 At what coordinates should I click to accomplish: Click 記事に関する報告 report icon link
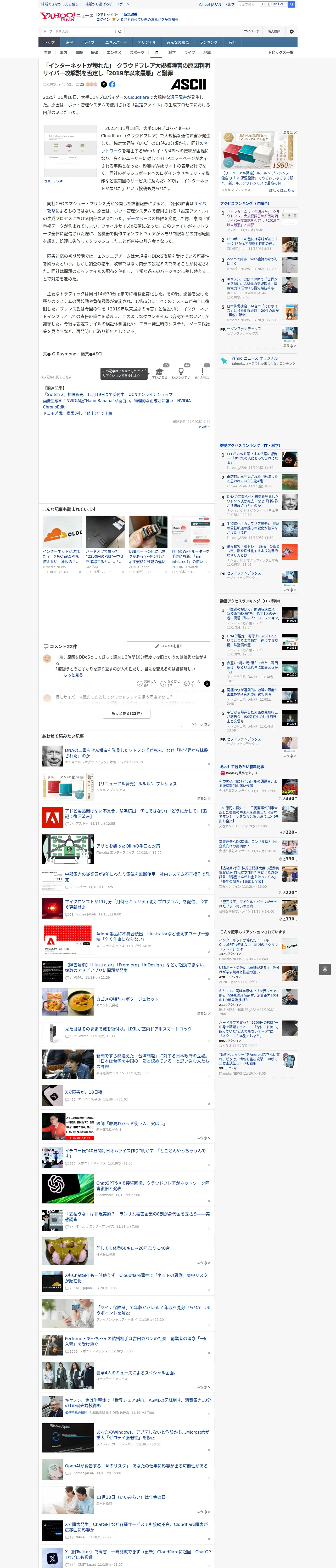[57, 377]
